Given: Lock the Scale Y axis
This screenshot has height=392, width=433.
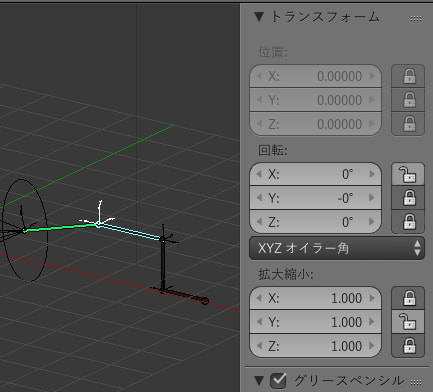Looking at the screenshot, I should 408,322.
